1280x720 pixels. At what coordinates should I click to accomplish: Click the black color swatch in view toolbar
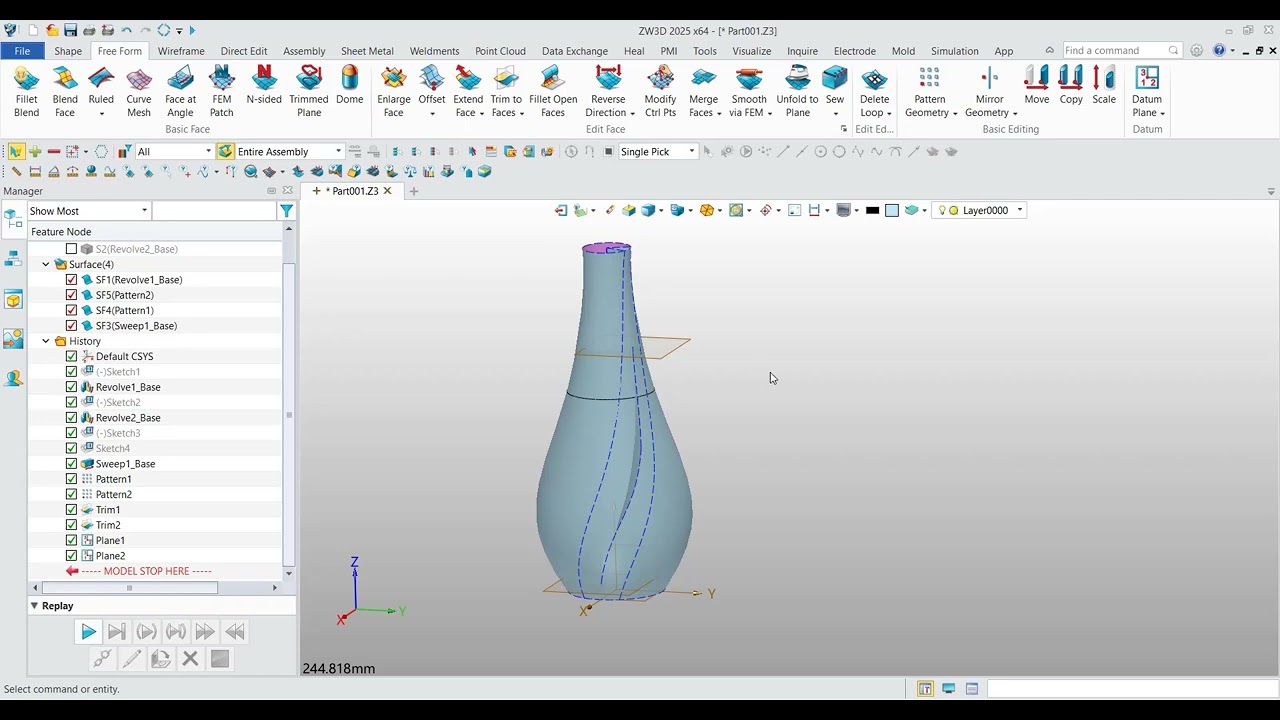[x=872, y=211]
